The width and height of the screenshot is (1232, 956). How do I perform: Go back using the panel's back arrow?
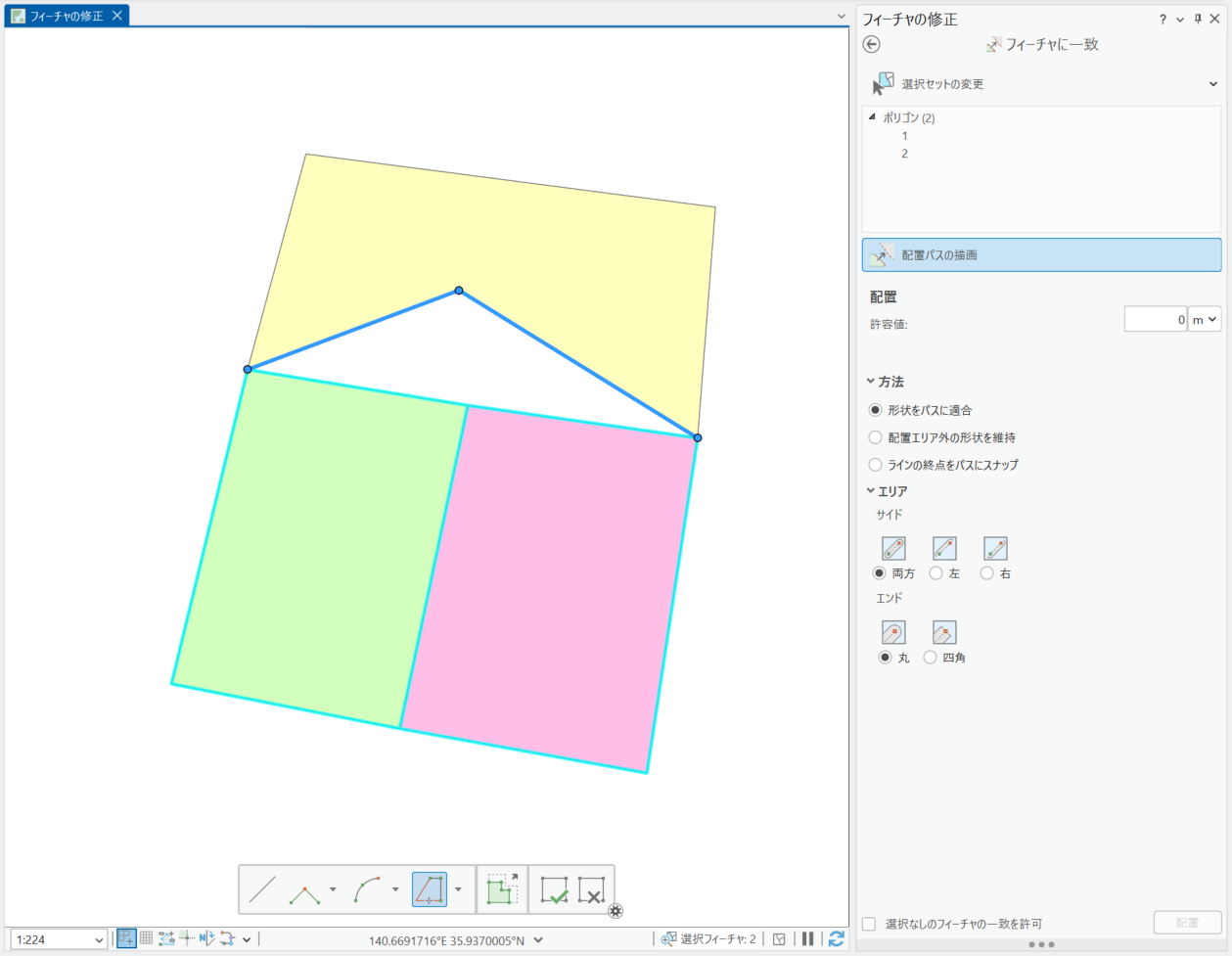tap(871, 44)
